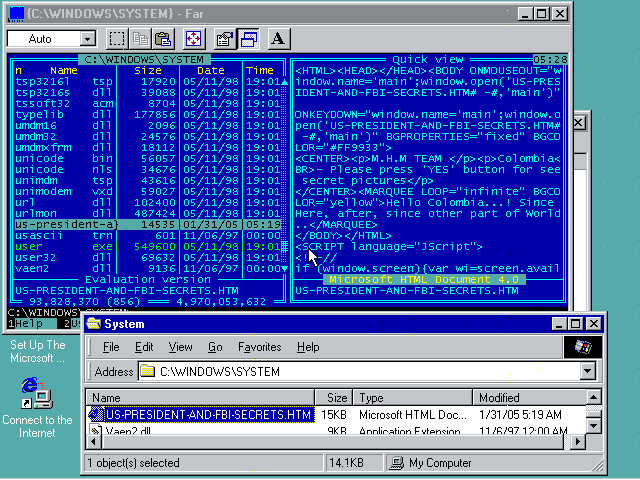Select tsp3216l tsp row in Far panel
Screen dimensions: 640x480
pyautogui.click(x=148, y=82)
